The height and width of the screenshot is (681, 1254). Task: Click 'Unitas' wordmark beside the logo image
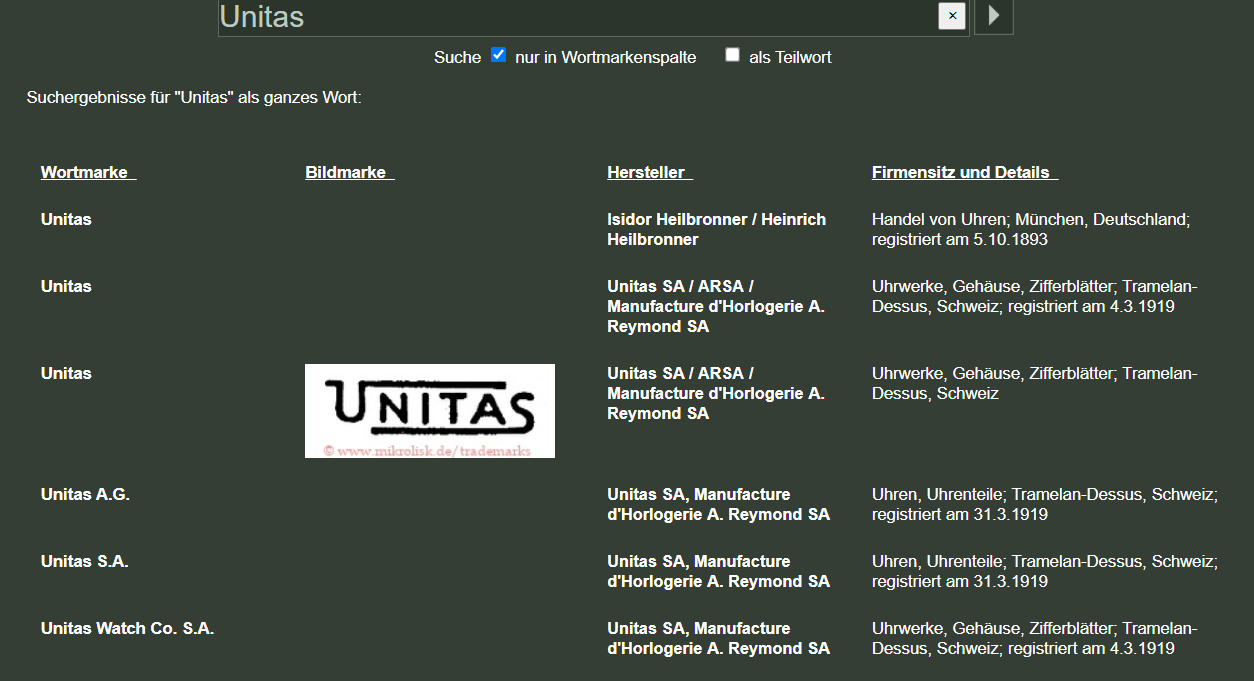coord(66,373)
